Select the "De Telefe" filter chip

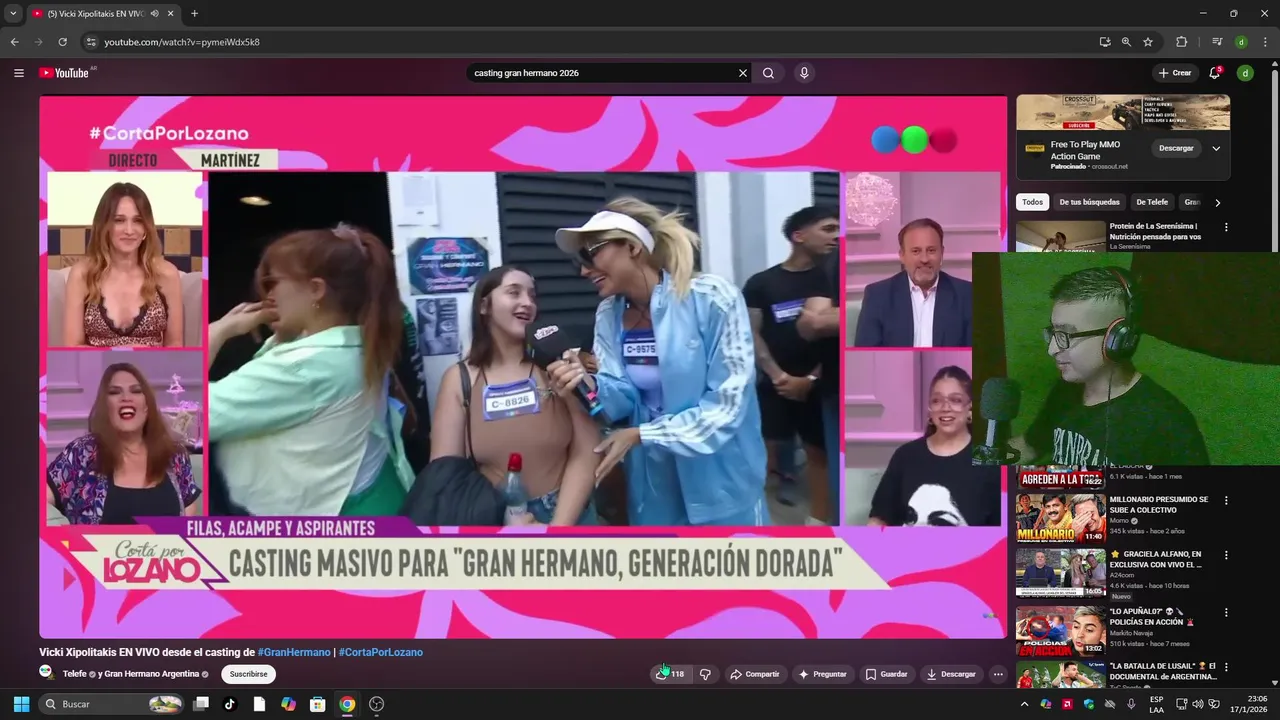pos(1152,202)
